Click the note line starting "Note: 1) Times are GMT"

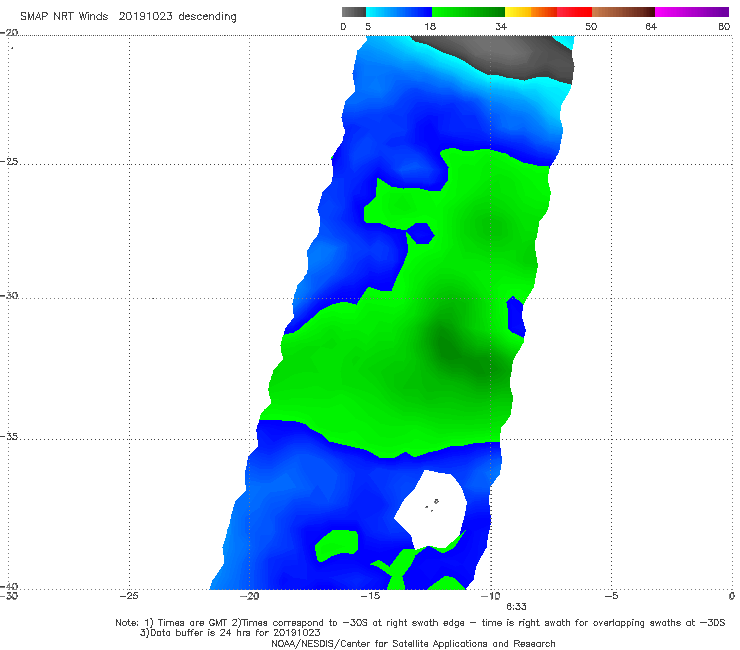point(420,623)
